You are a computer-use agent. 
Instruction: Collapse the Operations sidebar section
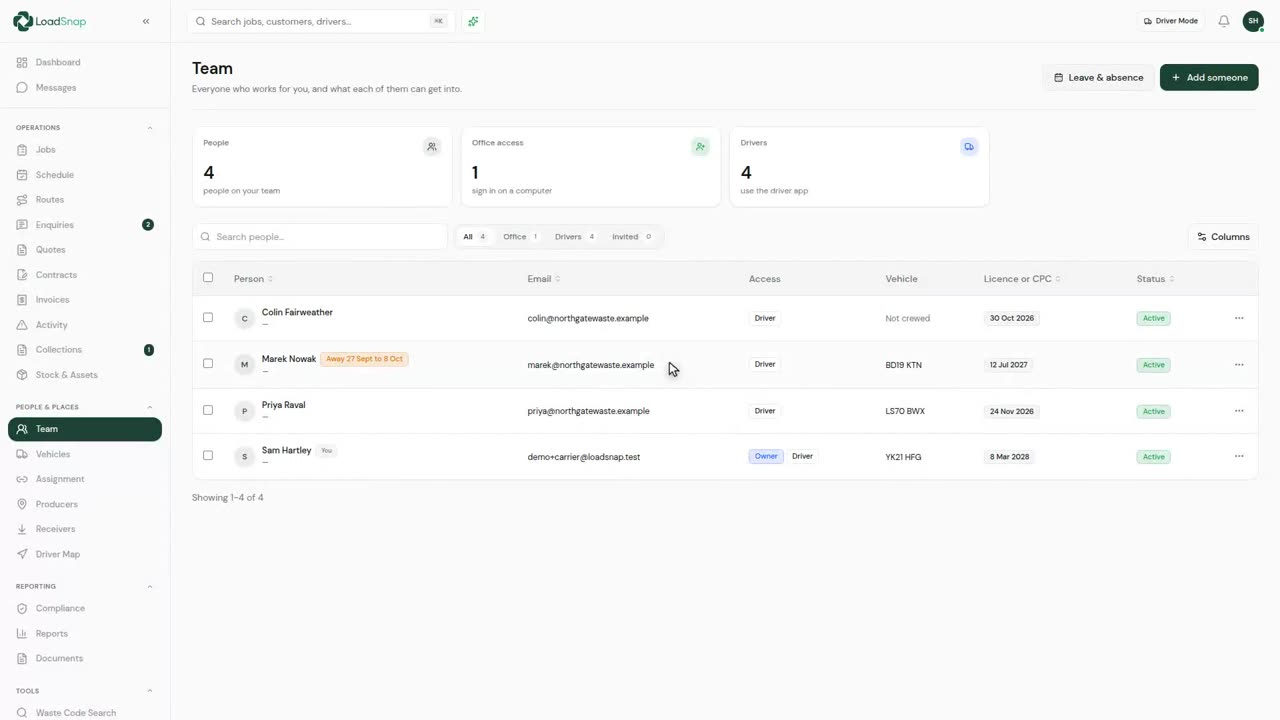tap(150, 128)
